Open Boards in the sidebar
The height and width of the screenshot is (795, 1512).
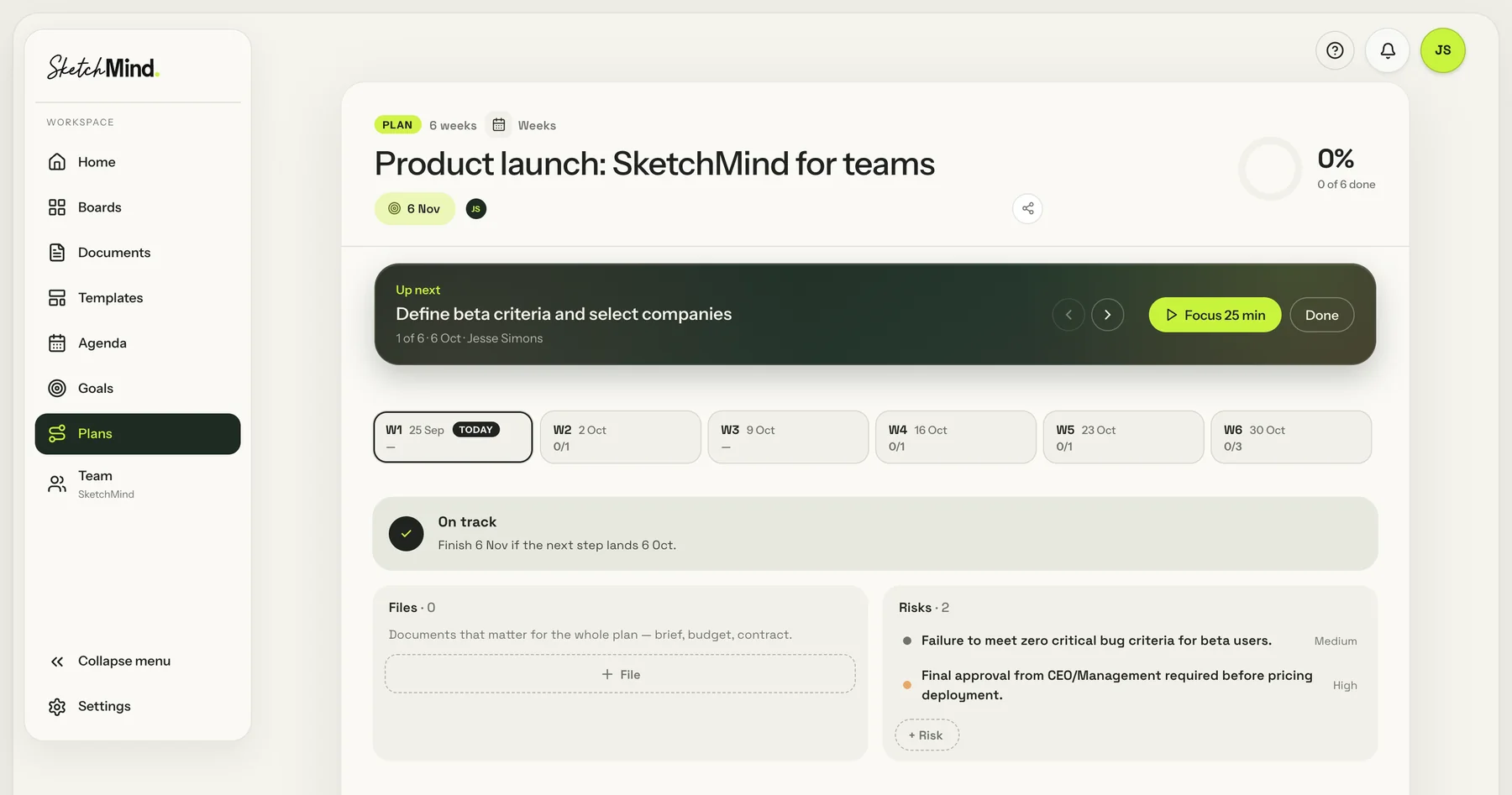pyautogui.click(x=138, y=207)
